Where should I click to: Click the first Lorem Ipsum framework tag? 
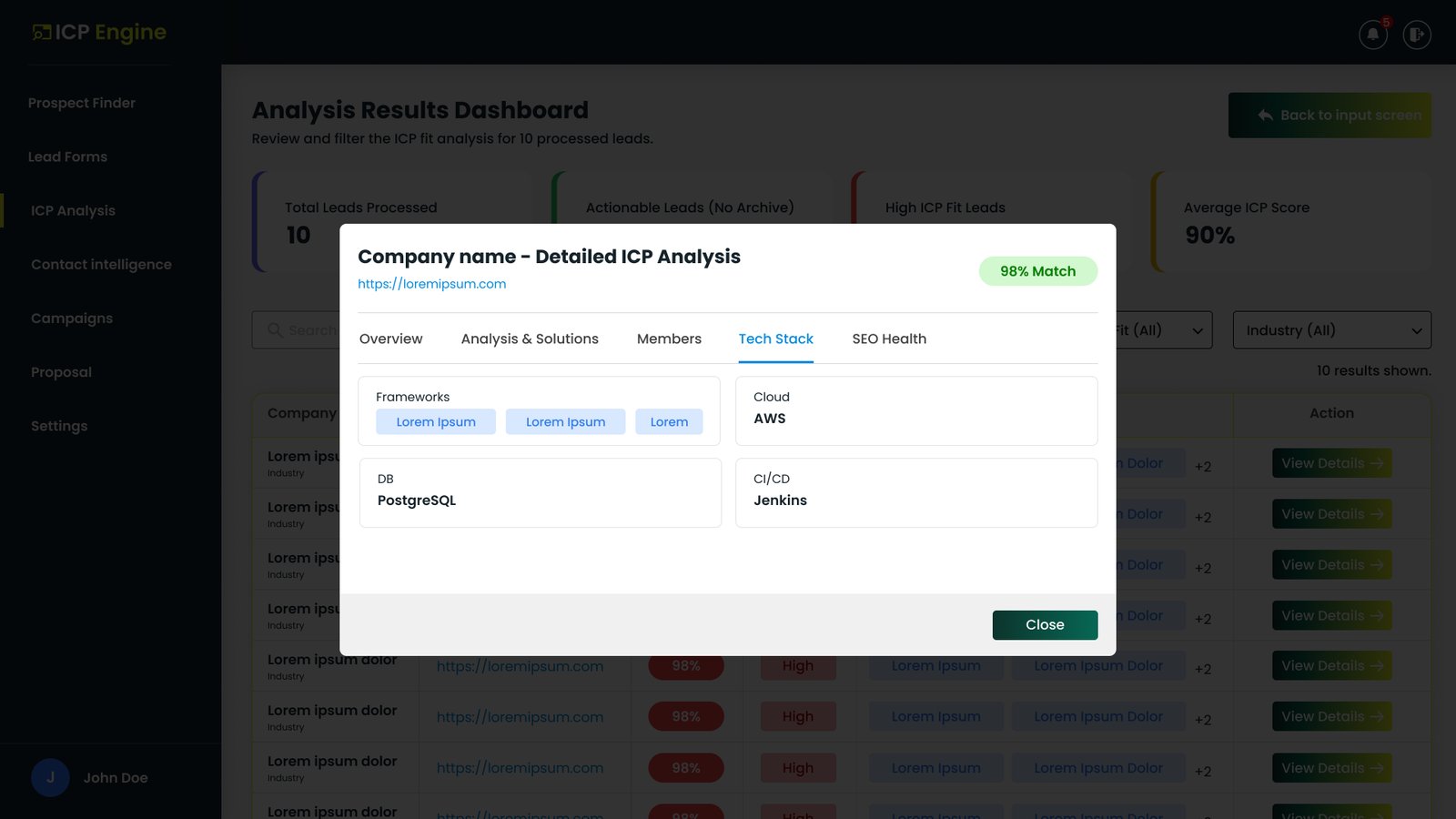coord(436,421)
